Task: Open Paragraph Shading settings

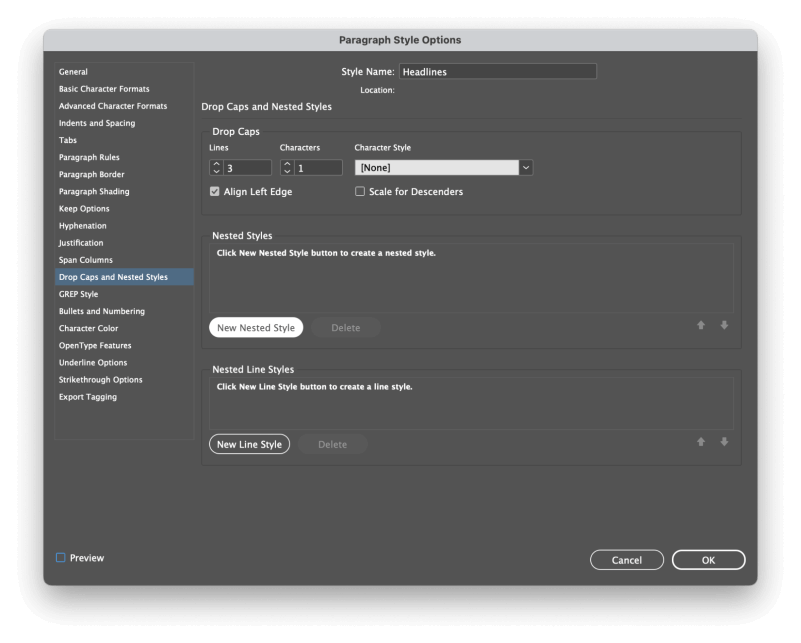Action: (x=124, y=192)
